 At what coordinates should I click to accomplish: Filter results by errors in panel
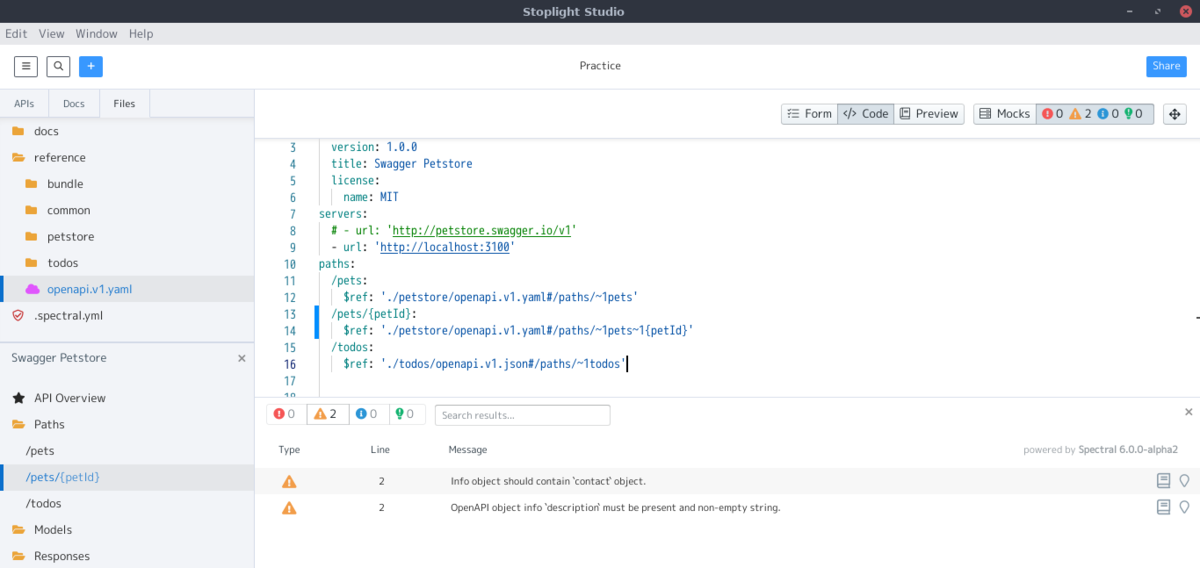click(286, 414)
